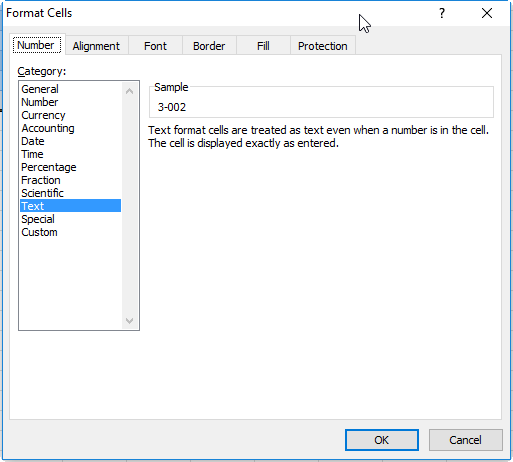Screen dimensions: 513x462
Task: Choose the Custom category
Action: coord(39,232)
